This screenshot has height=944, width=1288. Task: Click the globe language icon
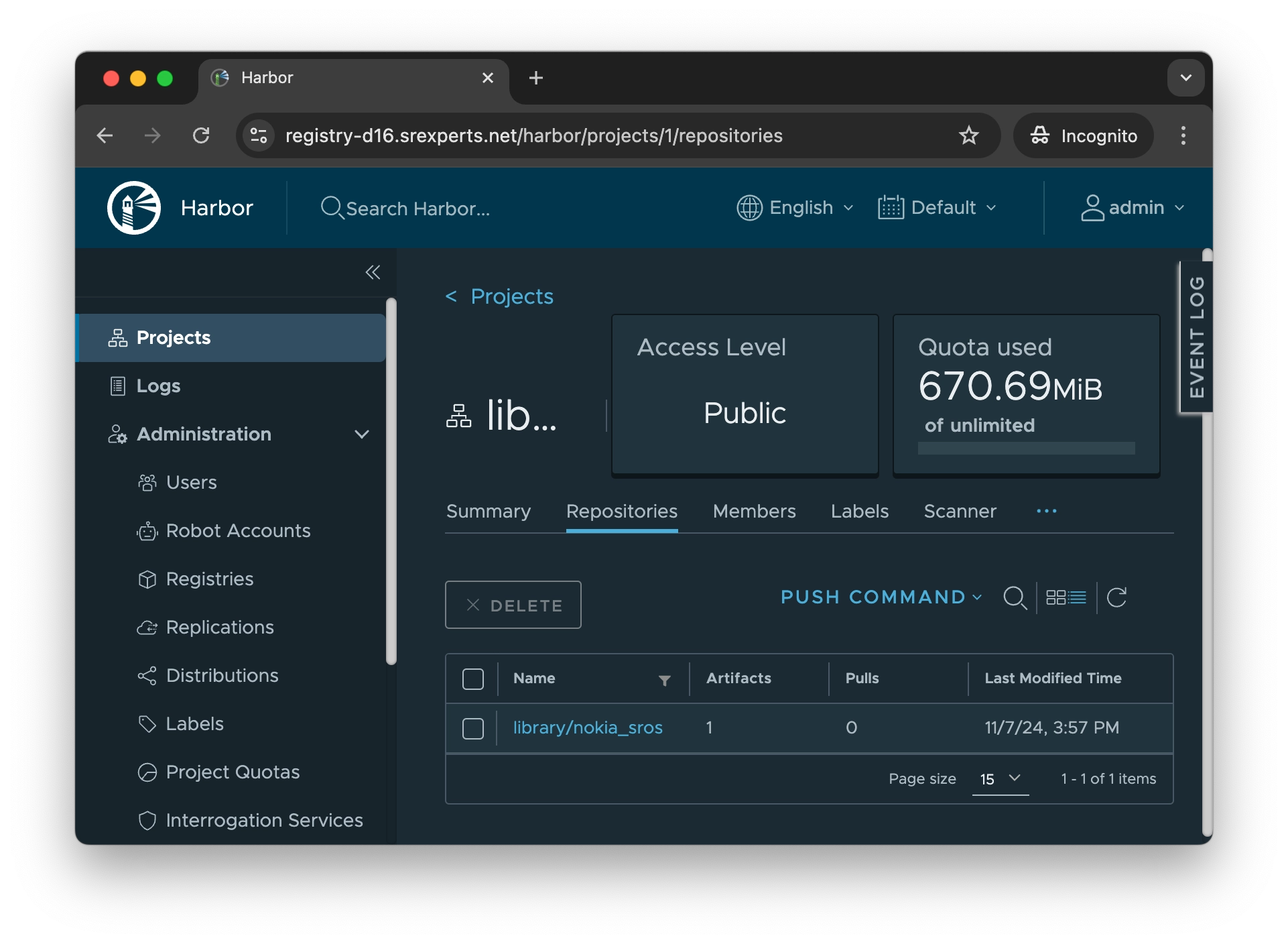tap(749, 208)
